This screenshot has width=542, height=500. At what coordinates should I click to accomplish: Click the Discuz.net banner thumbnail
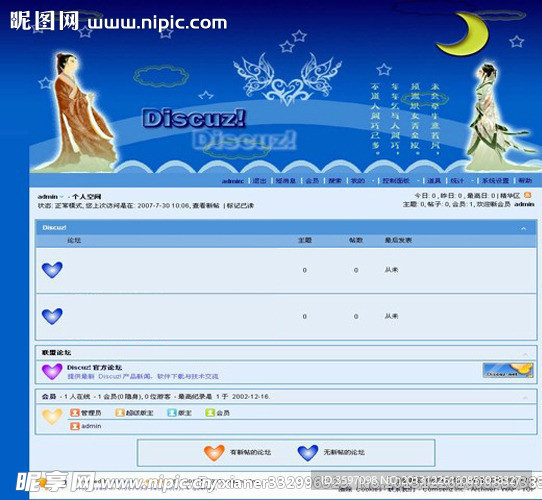508,370
